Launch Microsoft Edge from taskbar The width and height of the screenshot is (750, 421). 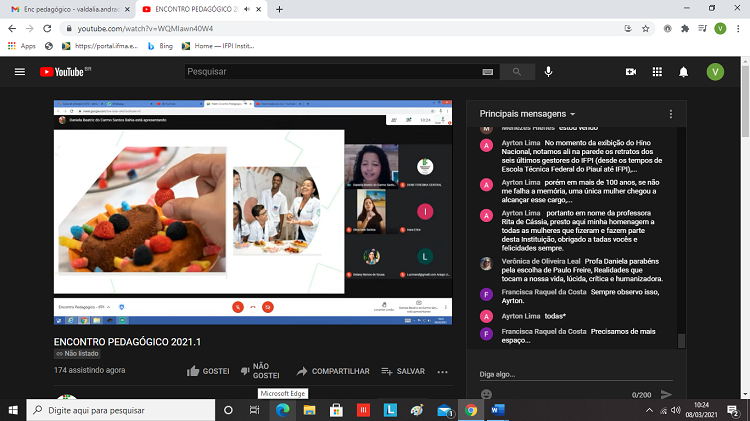click(282, 410)
